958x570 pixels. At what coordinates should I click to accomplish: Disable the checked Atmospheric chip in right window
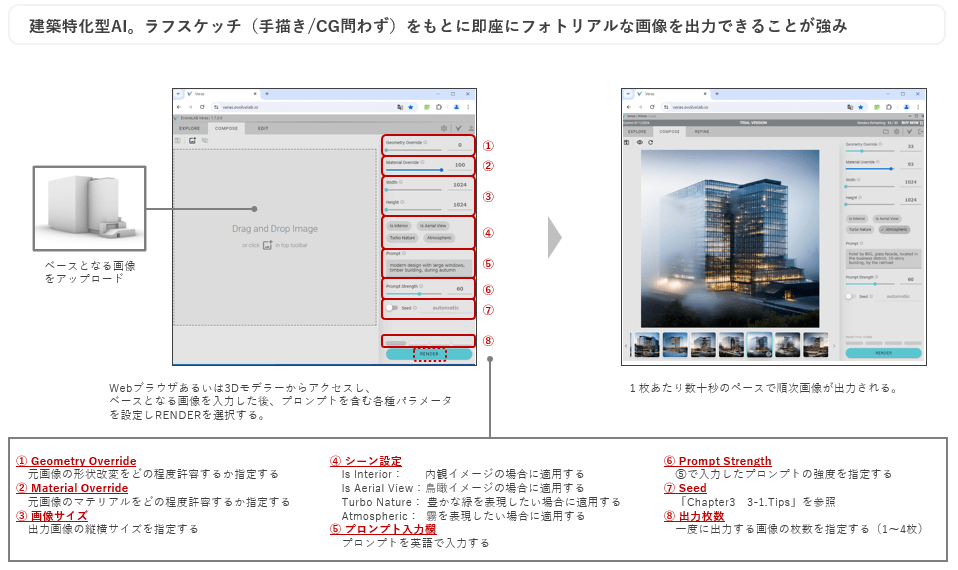pos(893,228)
